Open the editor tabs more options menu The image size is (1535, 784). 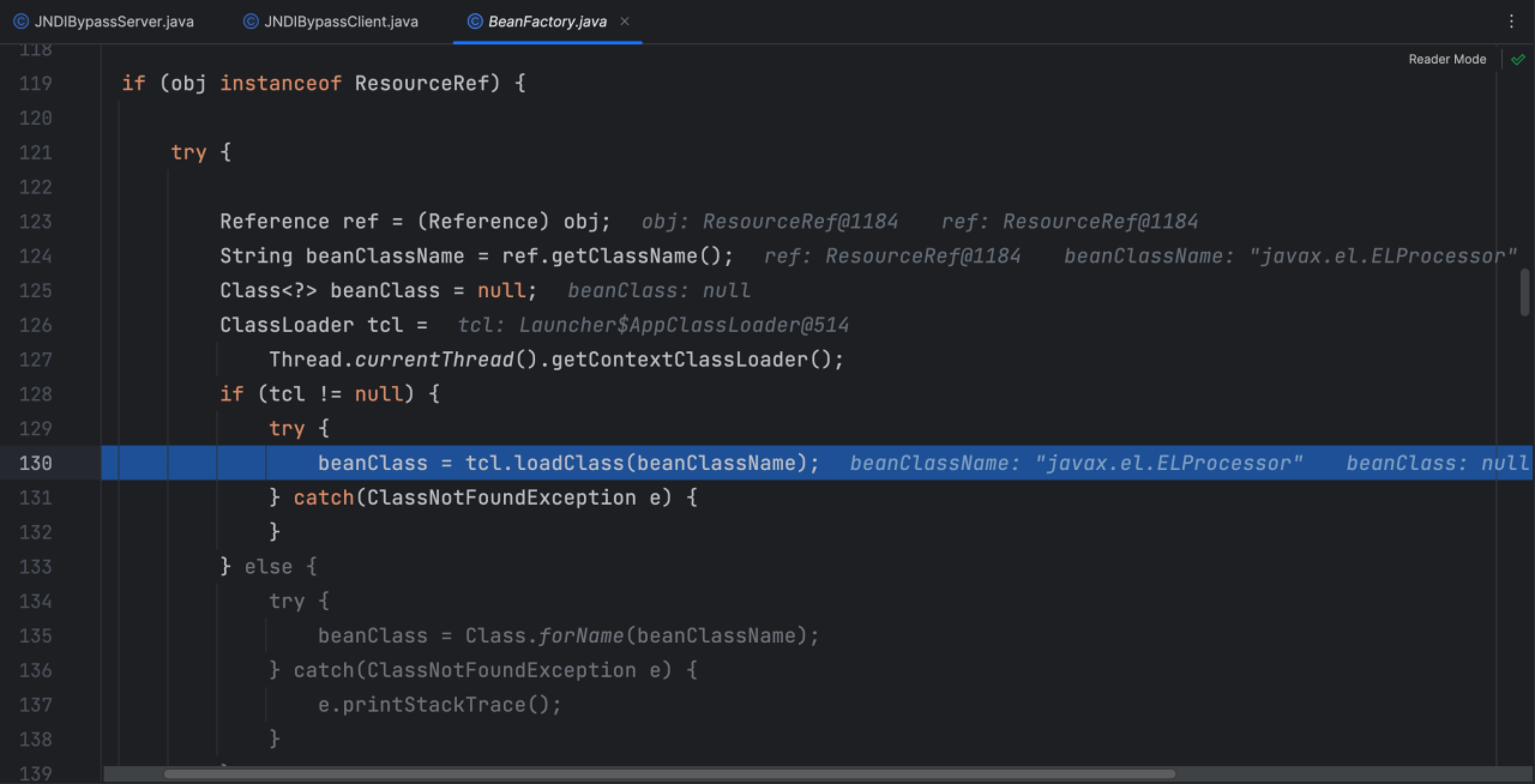[1511, 22]
